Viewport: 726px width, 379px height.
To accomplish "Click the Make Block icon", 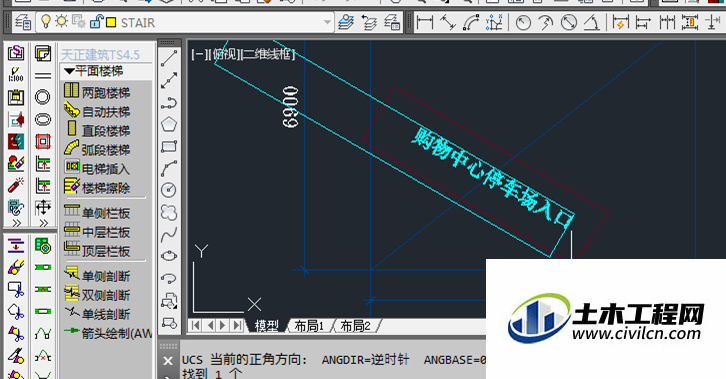I will pyautogui.click(x=169, y=323).
